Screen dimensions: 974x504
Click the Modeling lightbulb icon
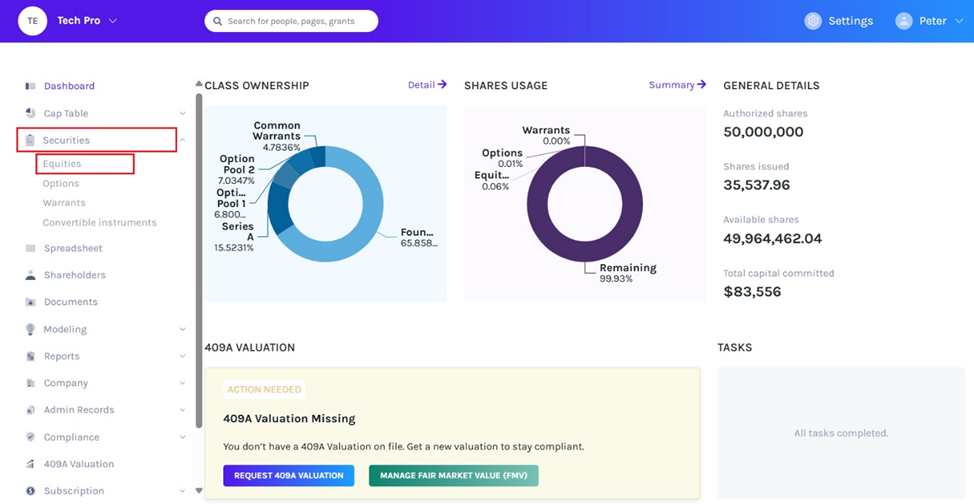click(30, 329)
